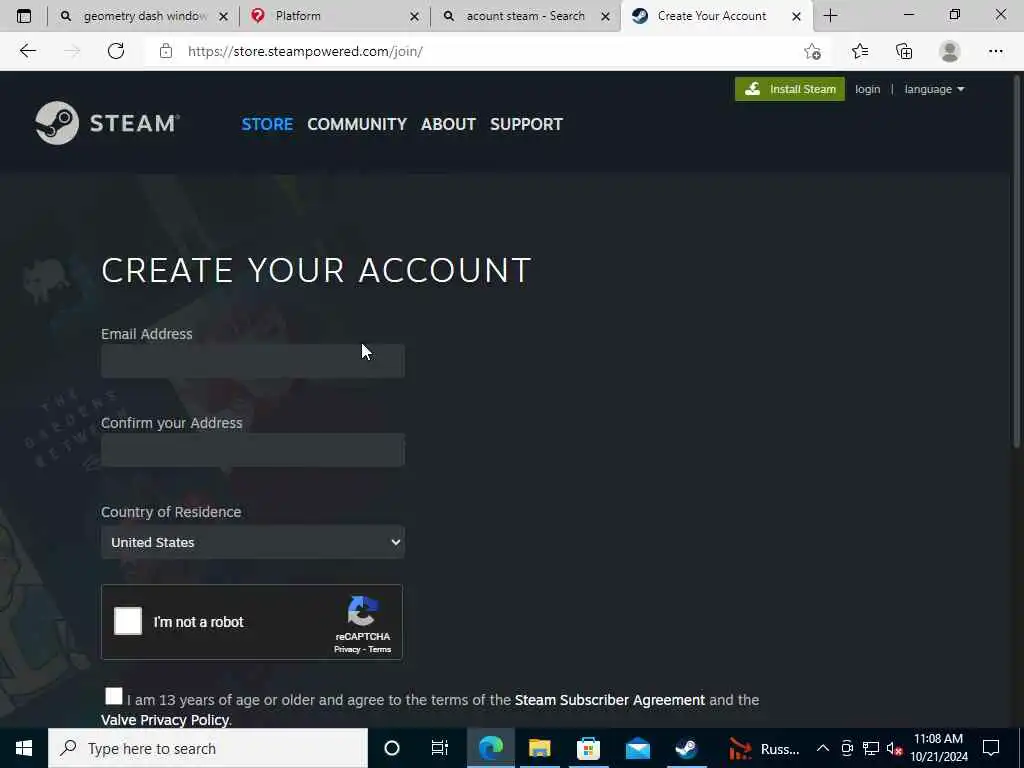Image resolution: width=1024 pixels, height=768 pixels.
Task: Open Task View on the taskbar
Action: (440, 748)
